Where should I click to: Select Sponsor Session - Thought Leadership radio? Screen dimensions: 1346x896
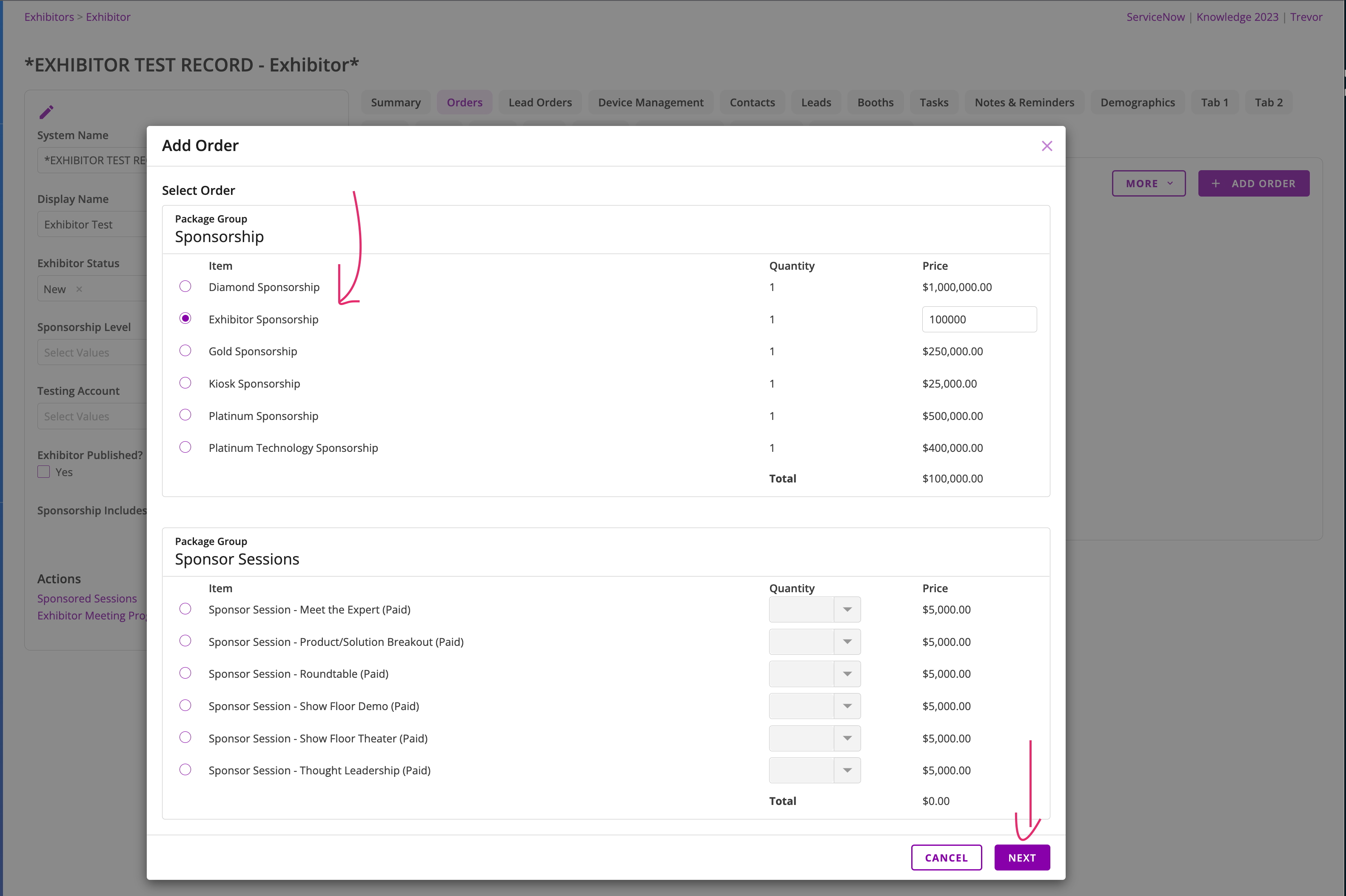[185, 770]
